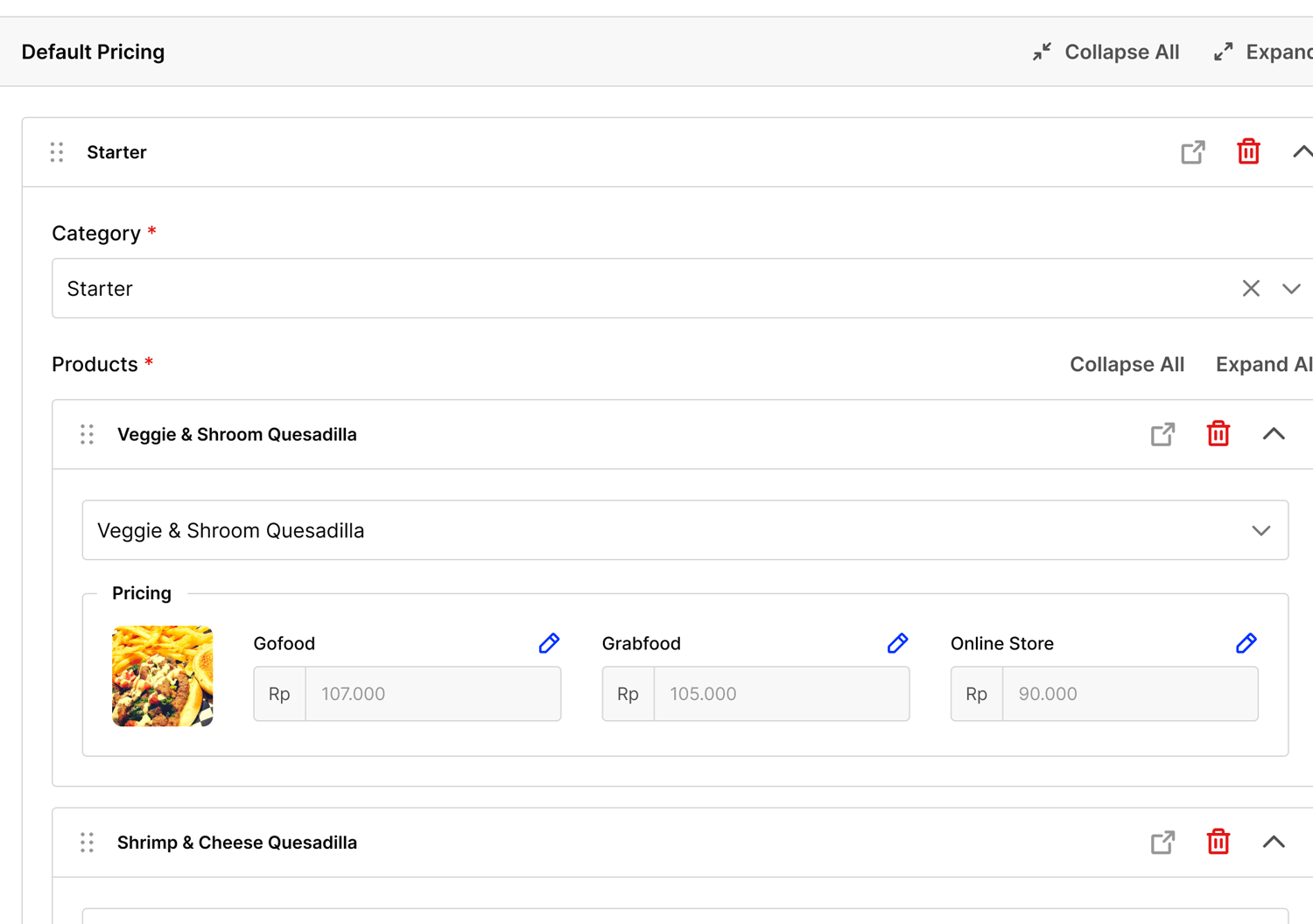The width and height of the screenshot is (1313, 924).
Task: Delete Veggie & Shroom Quesadilla product
Action: click(1218, 434)
